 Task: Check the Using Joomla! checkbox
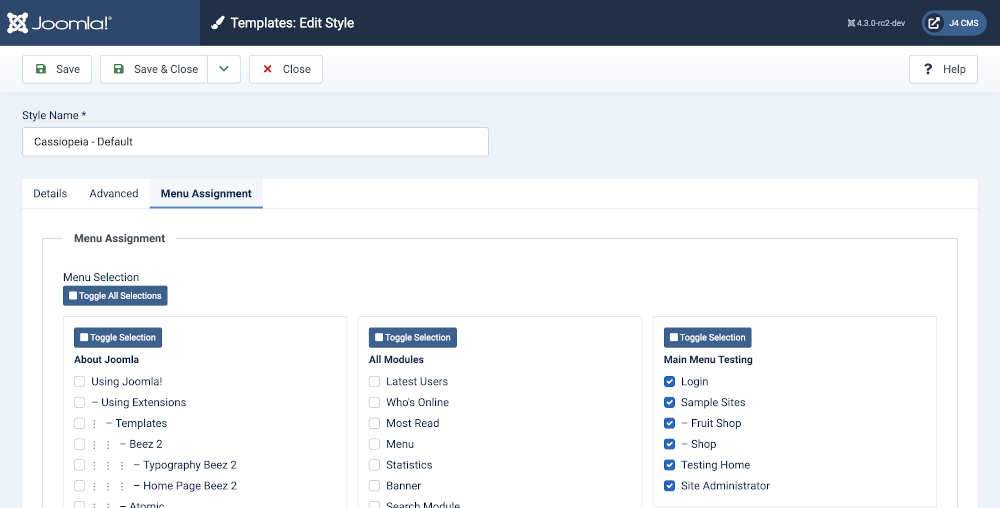[x=80, y=381]
